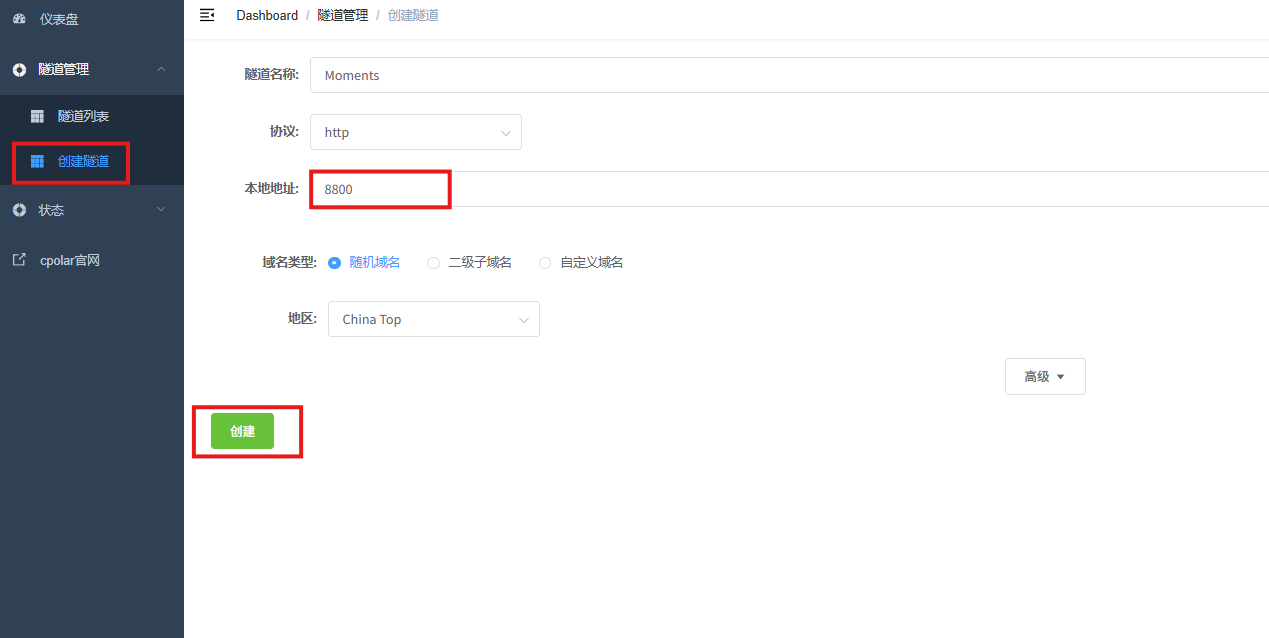Click the grid icon beside 隧道列表
1269x638 pixels.
[37, 117]
